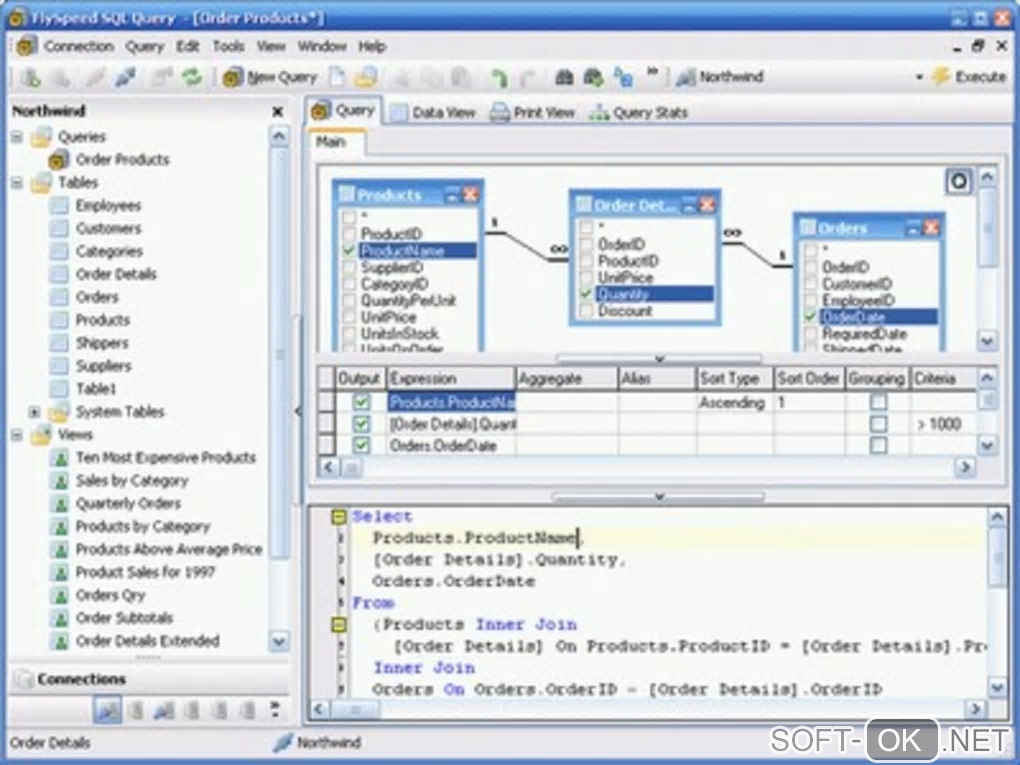Click the SQL editor horizontal scrollbar thumb
The image size is (1020, 765).
pos(355,709)
